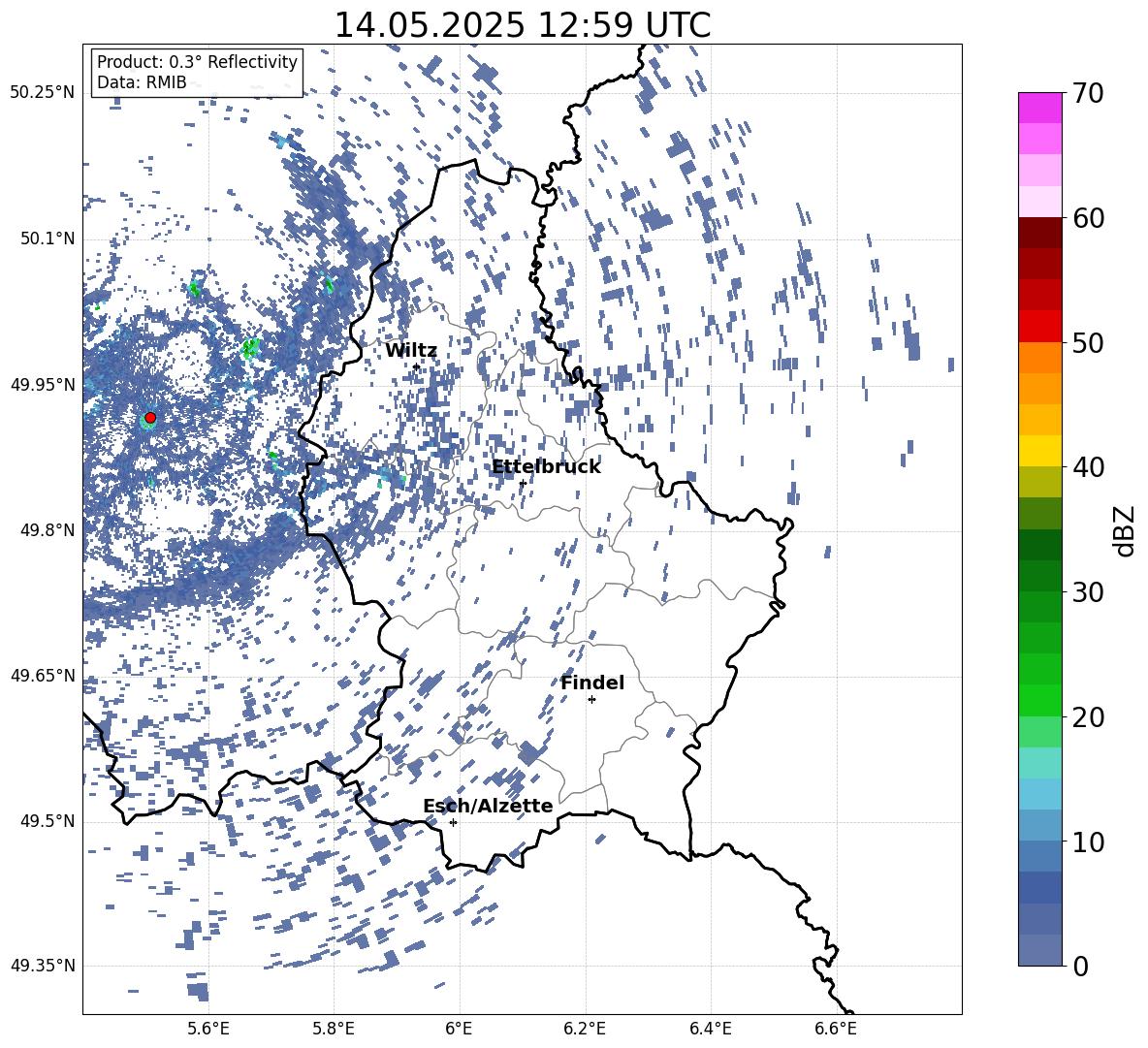Click 'Data: RMIB' text
1148x1048 pixels.
142,82
